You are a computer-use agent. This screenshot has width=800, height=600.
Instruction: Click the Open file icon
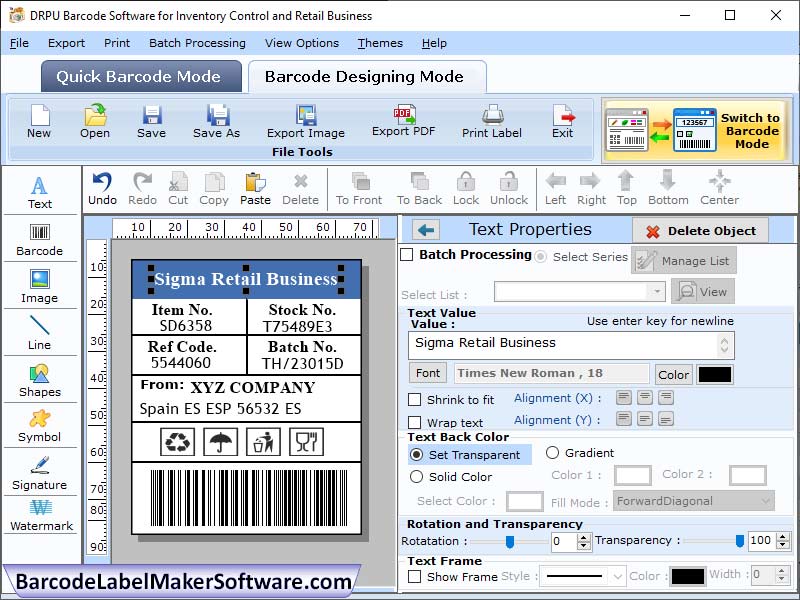[x=95, y=121]
